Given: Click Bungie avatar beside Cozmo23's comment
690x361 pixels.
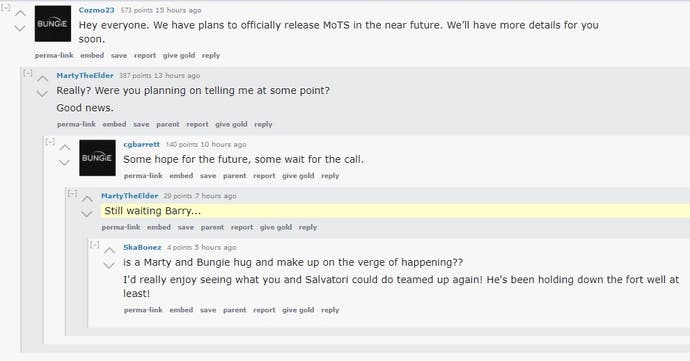Looking at the screenshot, I should (53, 24).
